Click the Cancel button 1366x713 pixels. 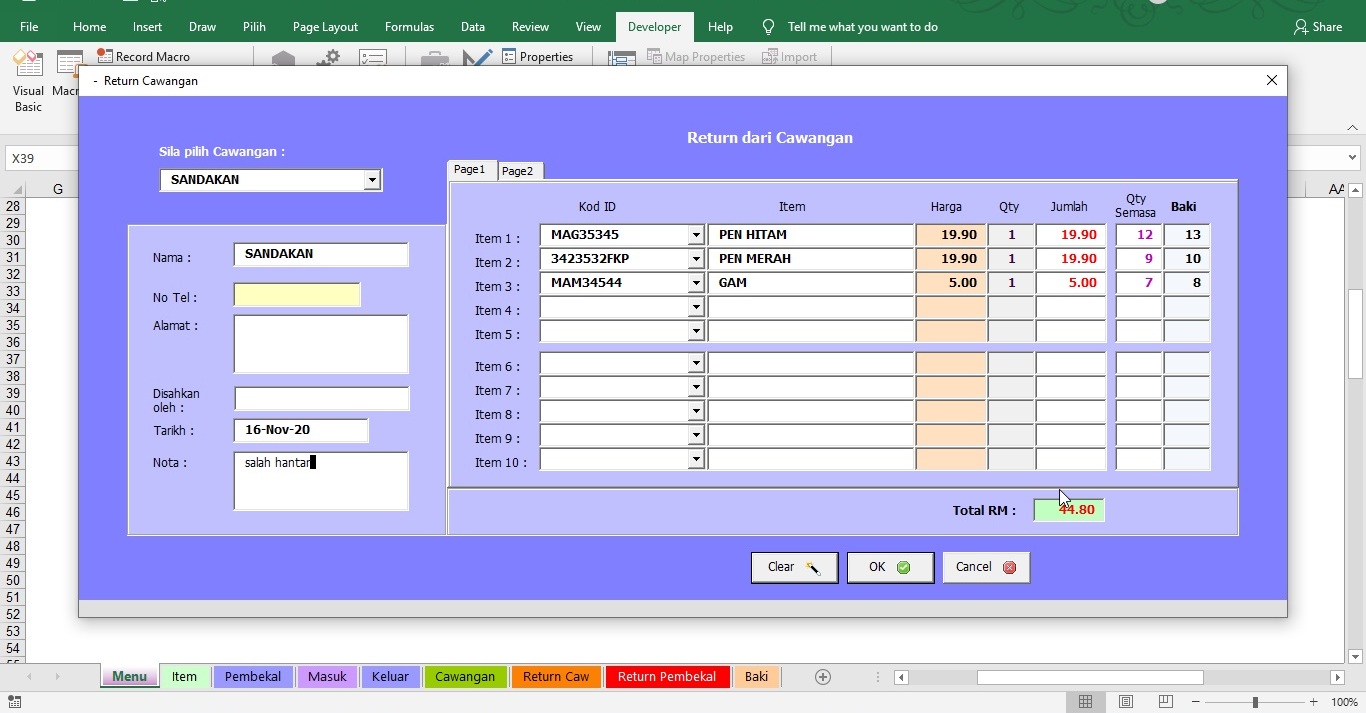[x=986, y=567]
